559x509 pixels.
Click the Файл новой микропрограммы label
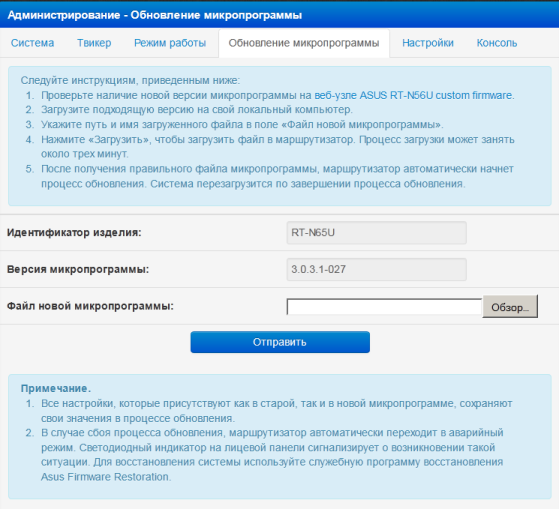click(x=90, y=306)
